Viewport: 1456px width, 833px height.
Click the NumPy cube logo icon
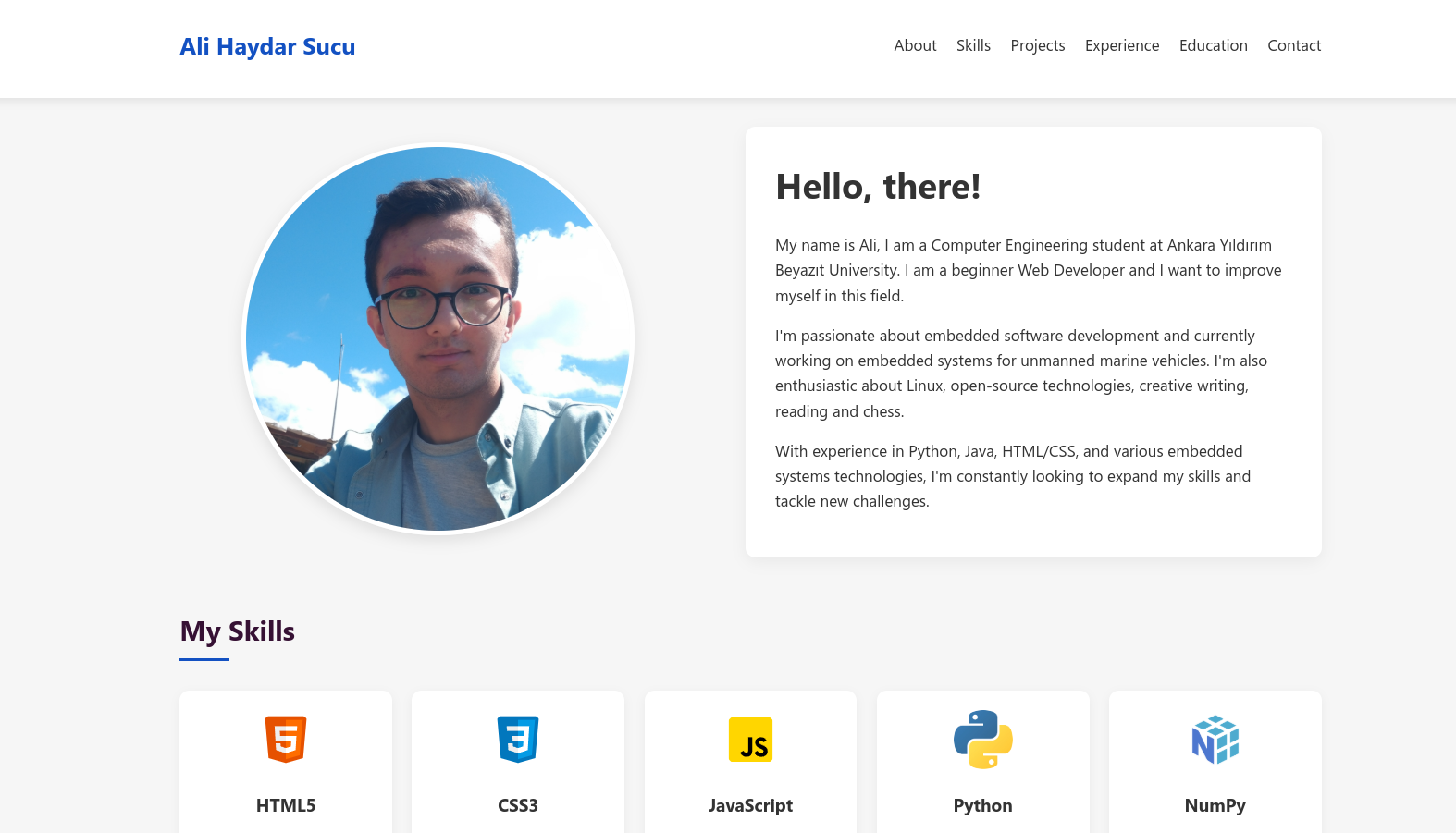(1215, 740)
